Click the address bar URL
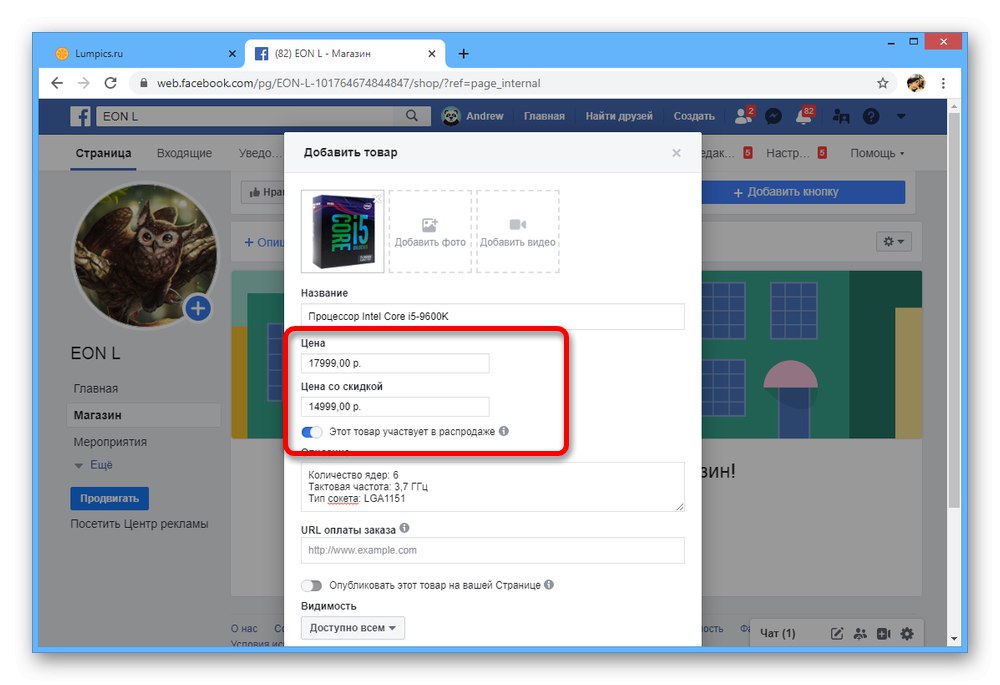Viewport: 1000px width, 685px height. [348, 83]
